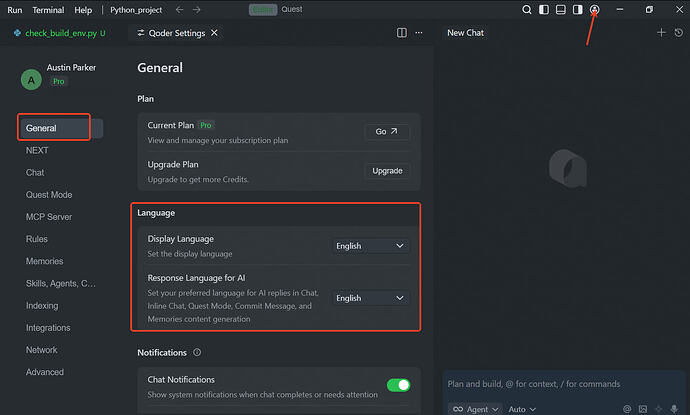Open Chat settings section
Image resolution: width=690 pixels, height=415 pixels.
(x=35, y=173)
